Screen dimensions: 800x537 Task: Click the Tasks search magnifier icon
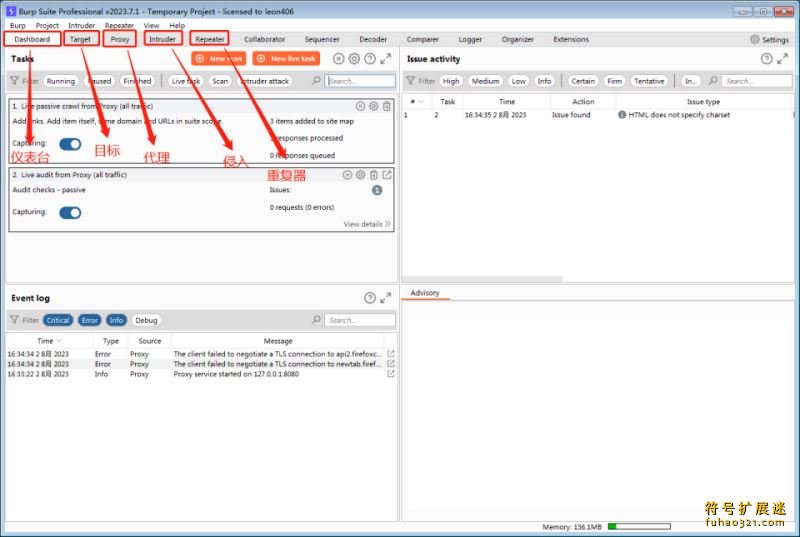pyautogui.click(x=316, y=81)
